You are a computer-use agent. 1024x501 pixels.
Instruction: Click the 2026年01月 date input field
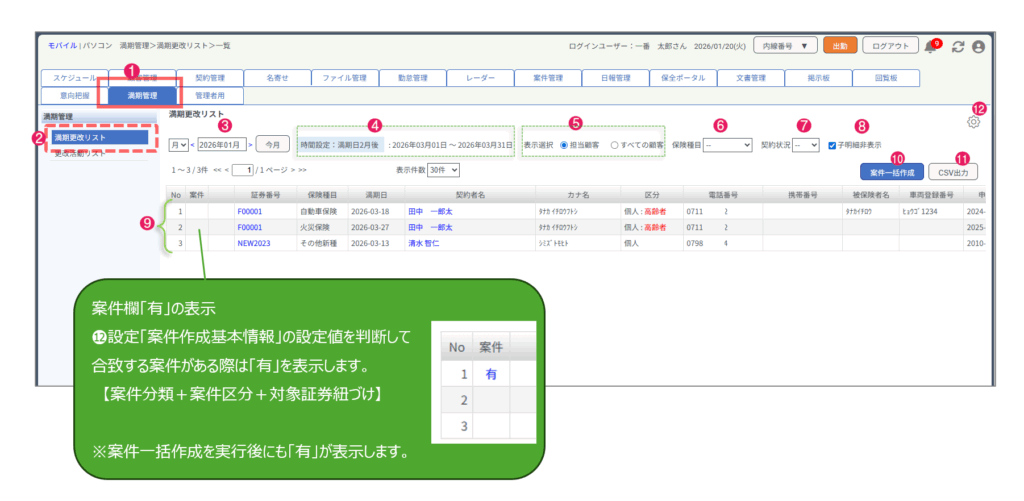click(221, 145)
